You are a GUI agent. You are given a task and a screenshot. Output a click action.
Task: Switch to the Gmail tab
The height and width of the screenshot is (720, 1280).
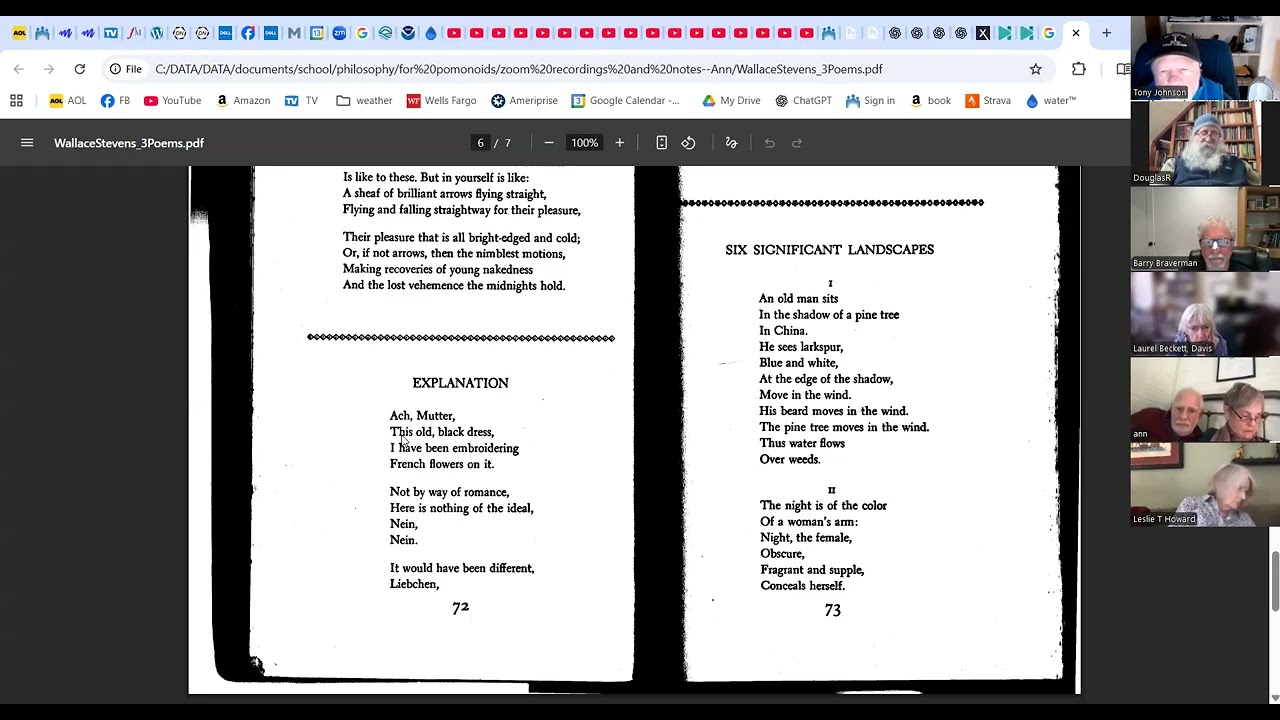pyautogui.click(x=294, y=33)
